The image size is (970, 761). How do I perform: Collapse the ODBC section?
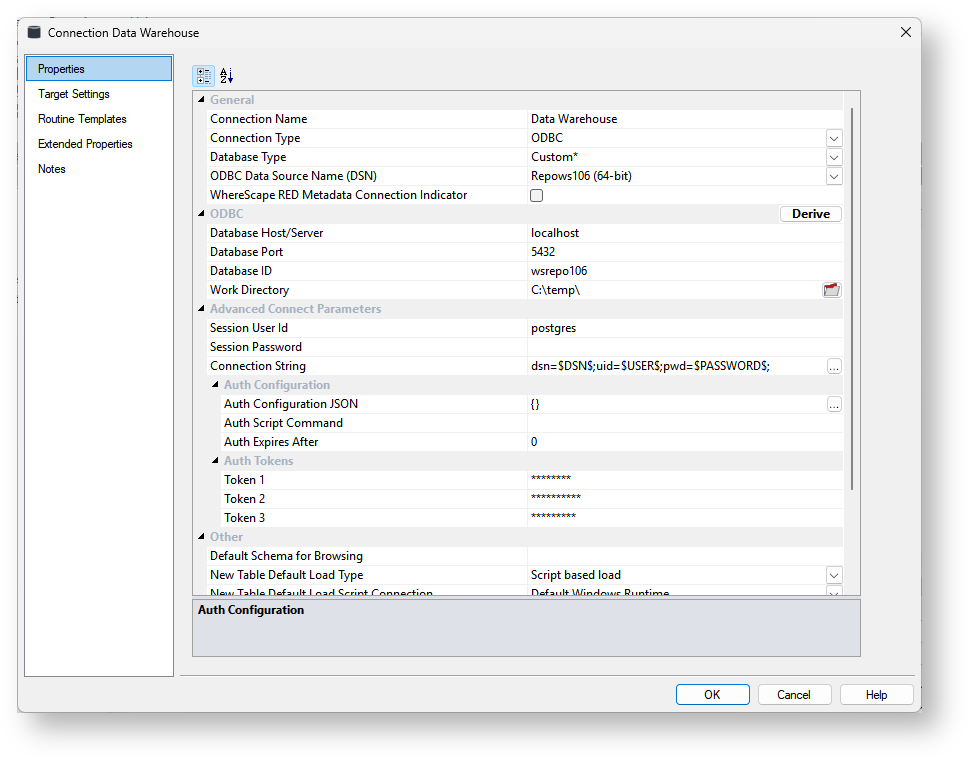point(201,213)
